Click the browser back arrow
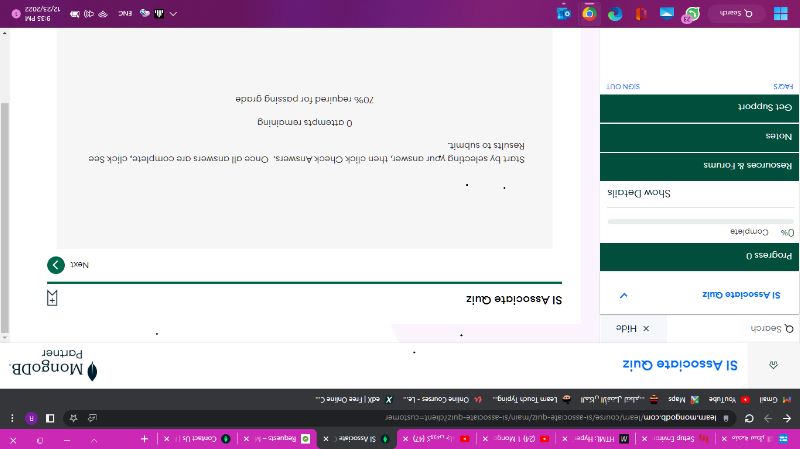The height and width of the screenshot is (449, 800). click(x=786, y=418)
